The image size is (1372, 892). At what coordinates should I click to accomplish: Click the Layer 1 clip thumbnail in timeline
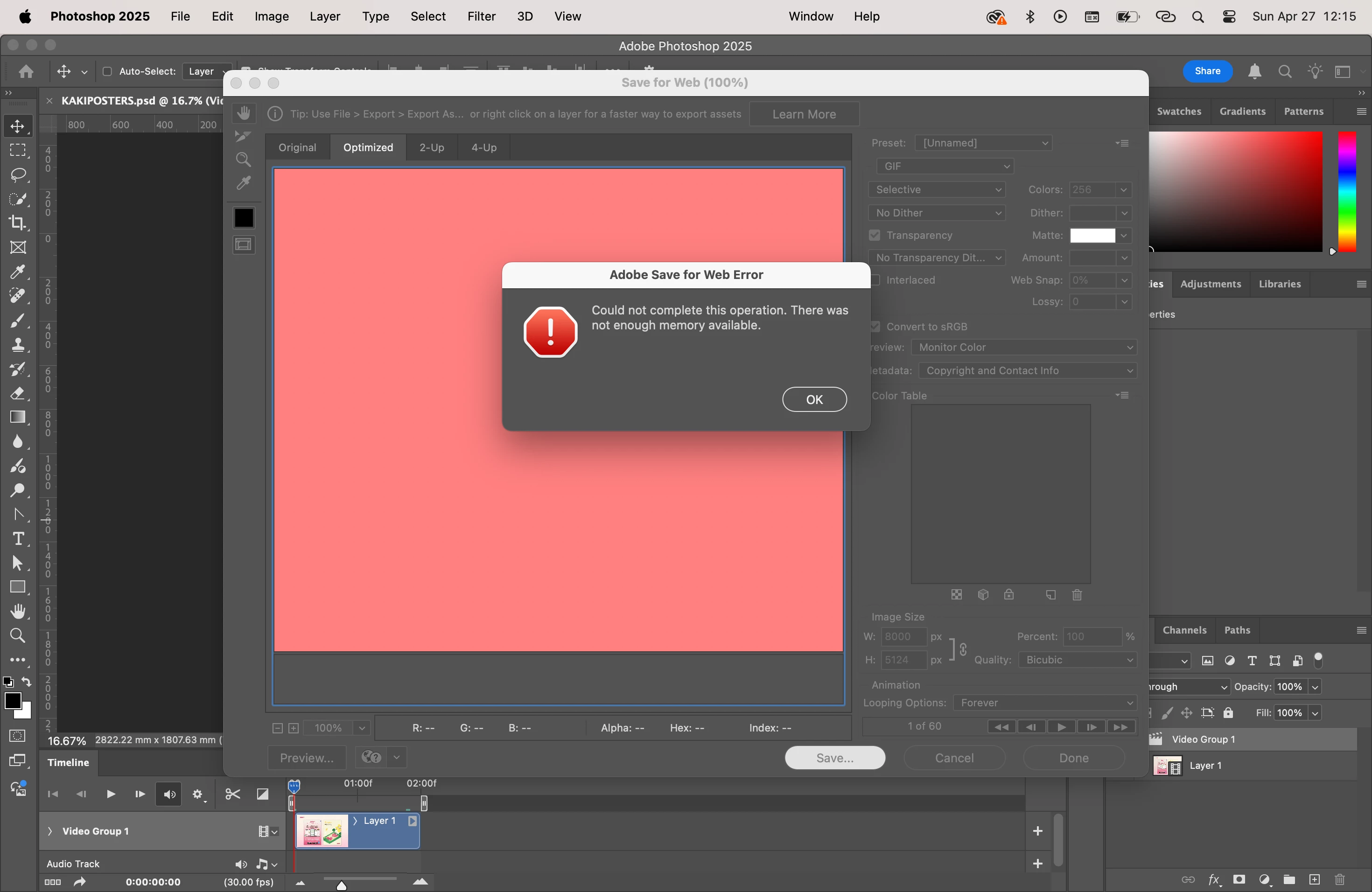coord(322,831)
